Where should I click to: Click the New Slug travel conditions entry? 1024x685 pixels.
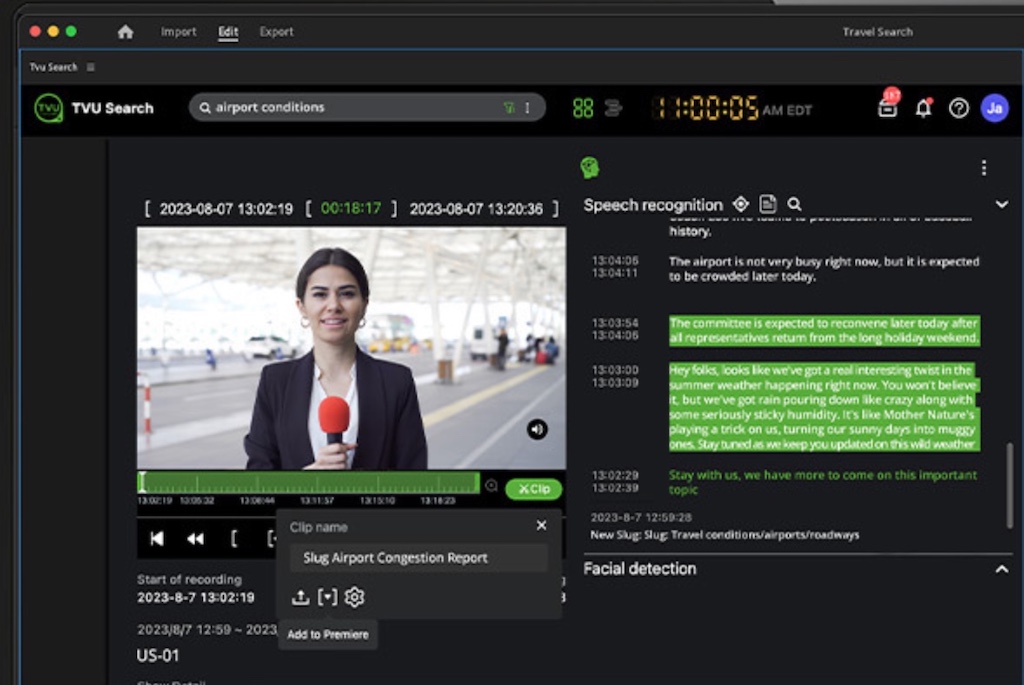(x=724, y=535)
